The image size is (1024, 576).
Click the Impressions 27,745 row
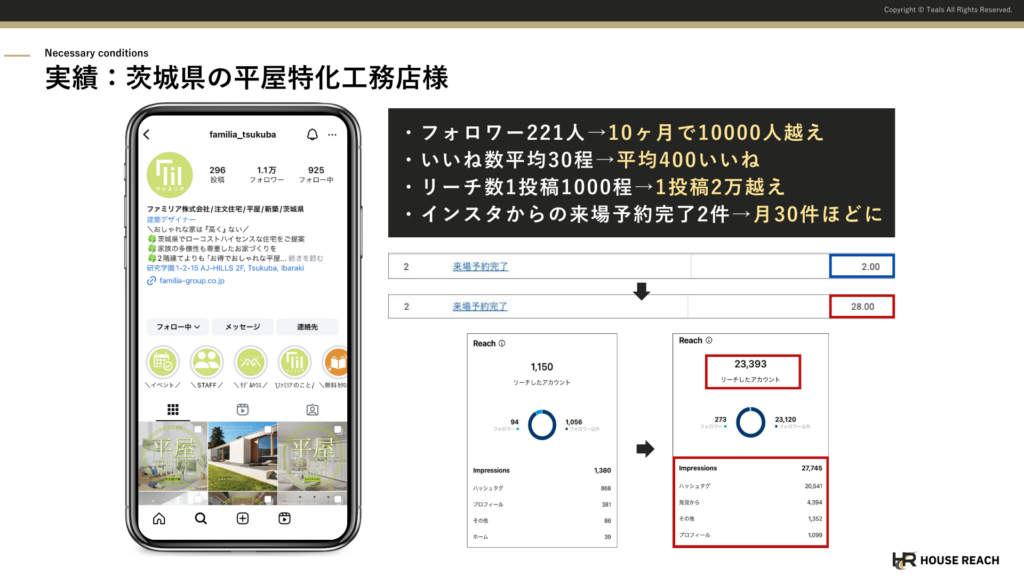tap(750, 468)
